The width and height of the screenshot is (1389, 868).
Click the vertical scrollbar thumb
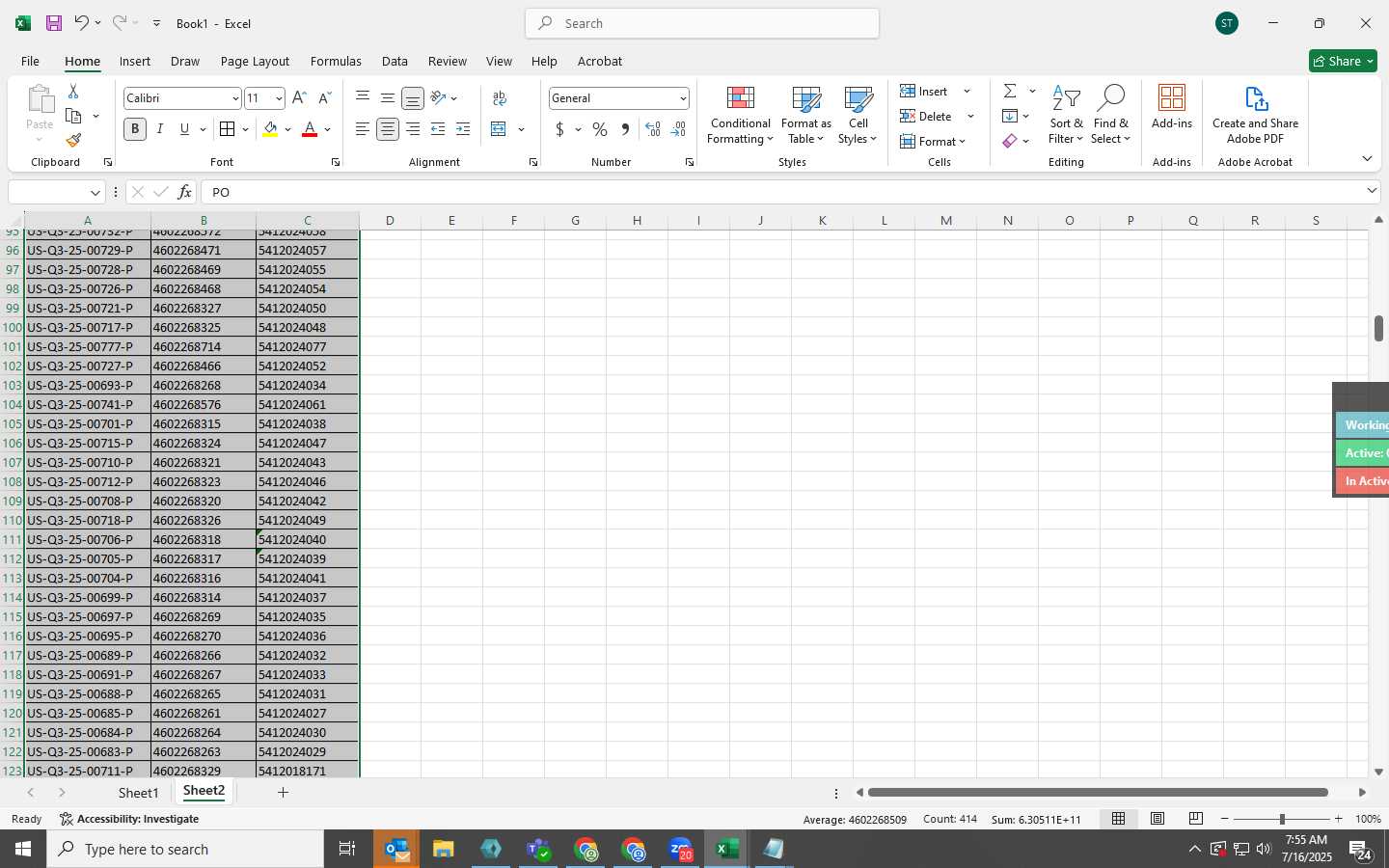point(1378,328)
